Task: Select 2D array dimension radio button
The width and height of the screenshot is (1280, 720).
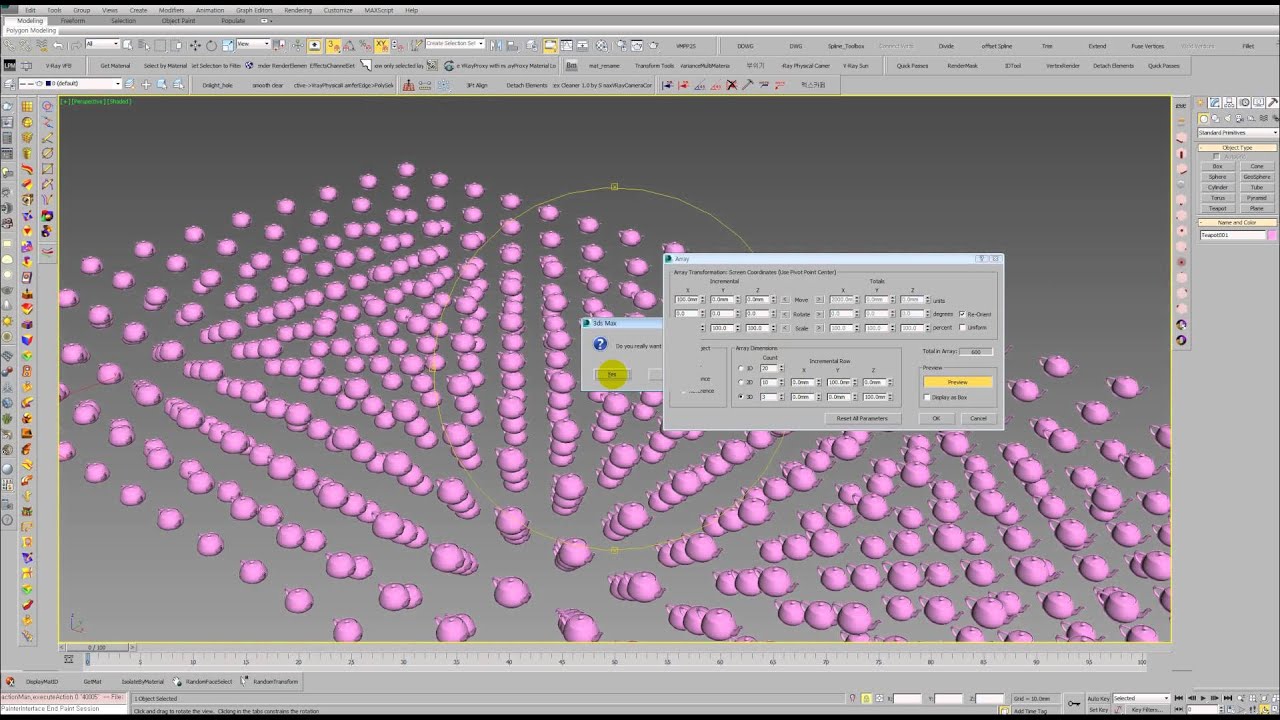Action: [x=741, y=382]
